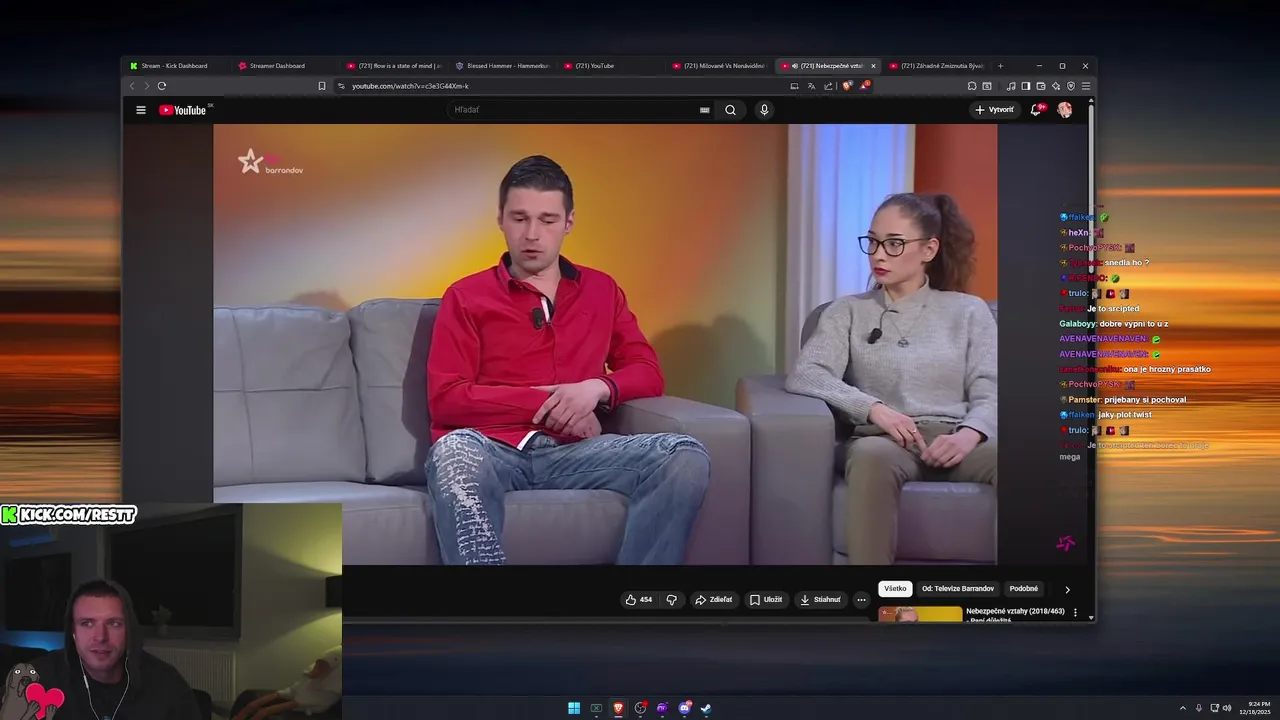This screenshot has height=720, width=1280.
Task: Reload the page with the refresh icon
Action: [x=162, y=86]
